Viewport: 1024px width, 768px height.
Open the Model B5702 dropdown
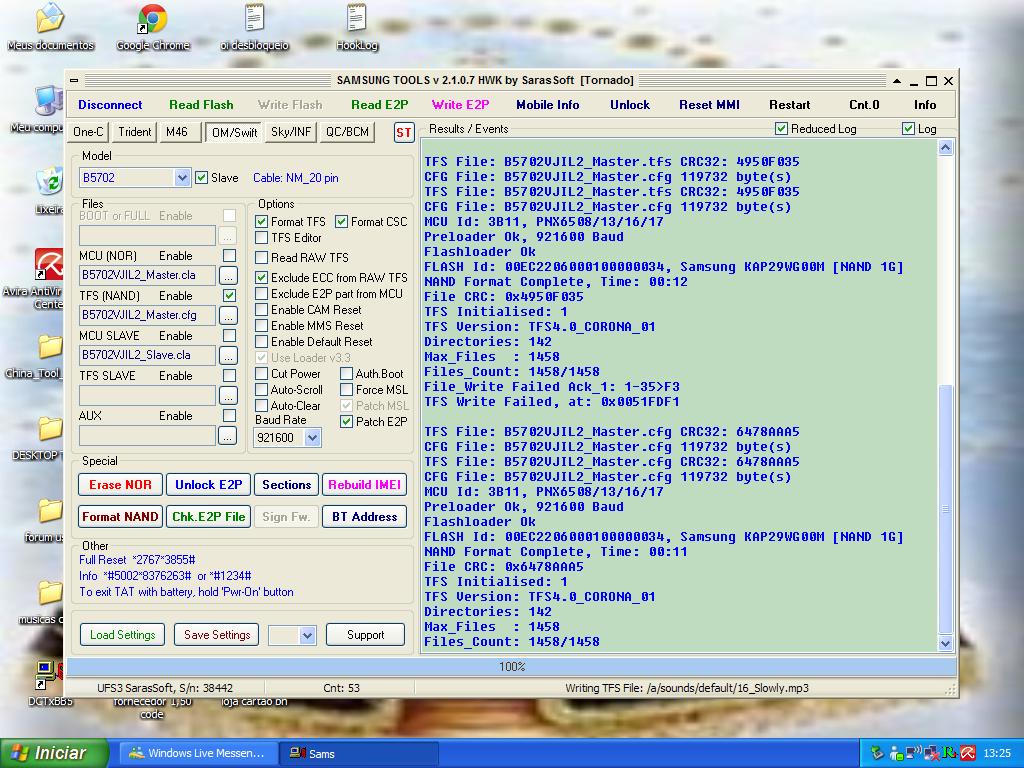click(x=182, y=178)
